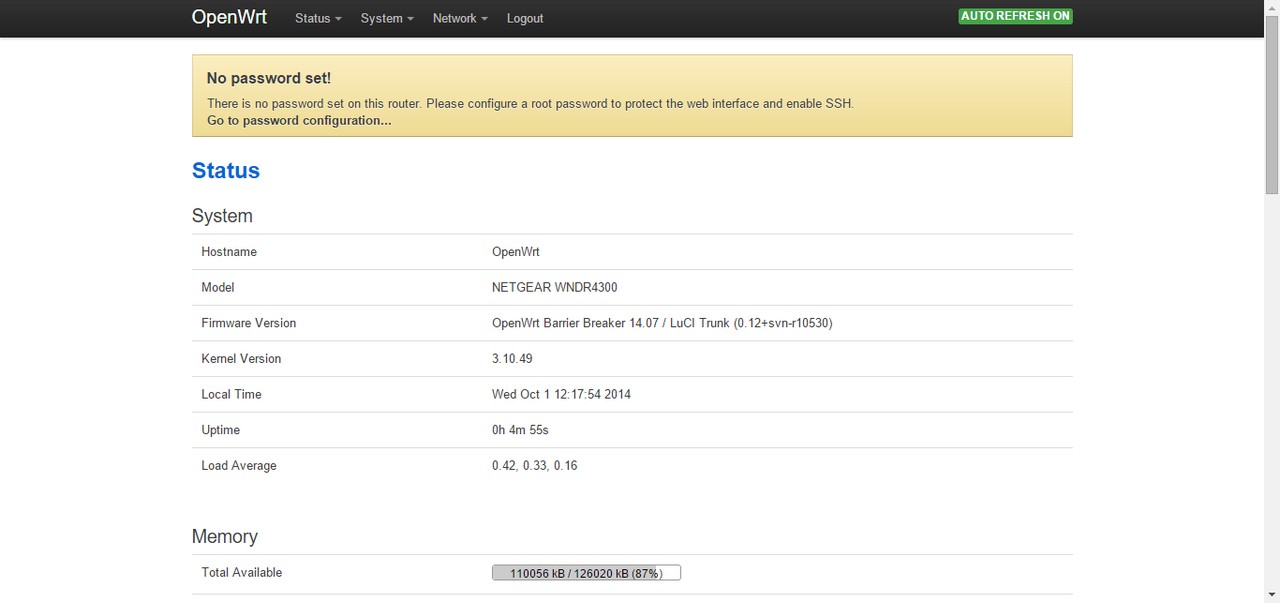Image resolution: width=1280 pixels, height=603 pixels.
Task: Click Logout in the navigation bar
Action: click(525, 18)
